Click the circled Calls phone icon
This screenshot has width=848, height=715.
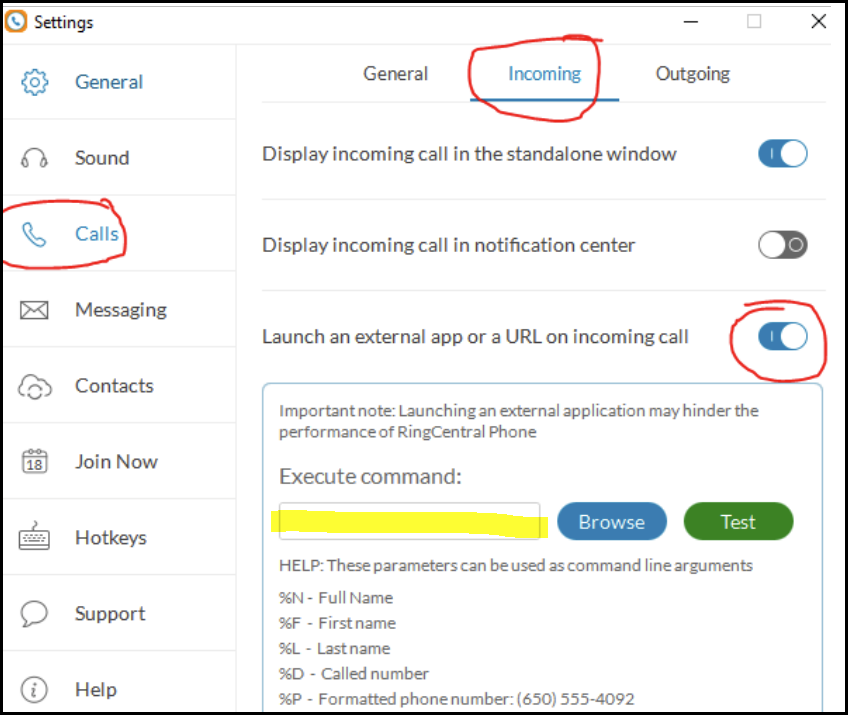point(35,233)
